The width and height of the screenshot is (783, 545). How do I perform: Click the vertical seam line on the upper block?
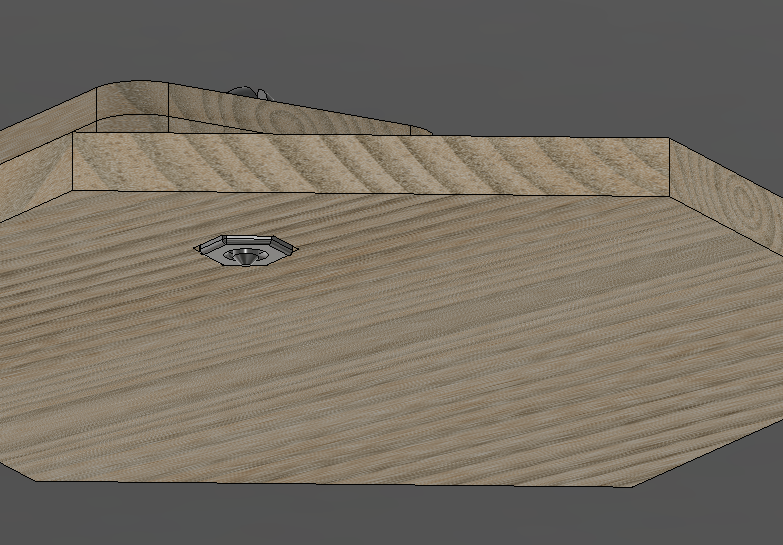[x=168, y=107]
